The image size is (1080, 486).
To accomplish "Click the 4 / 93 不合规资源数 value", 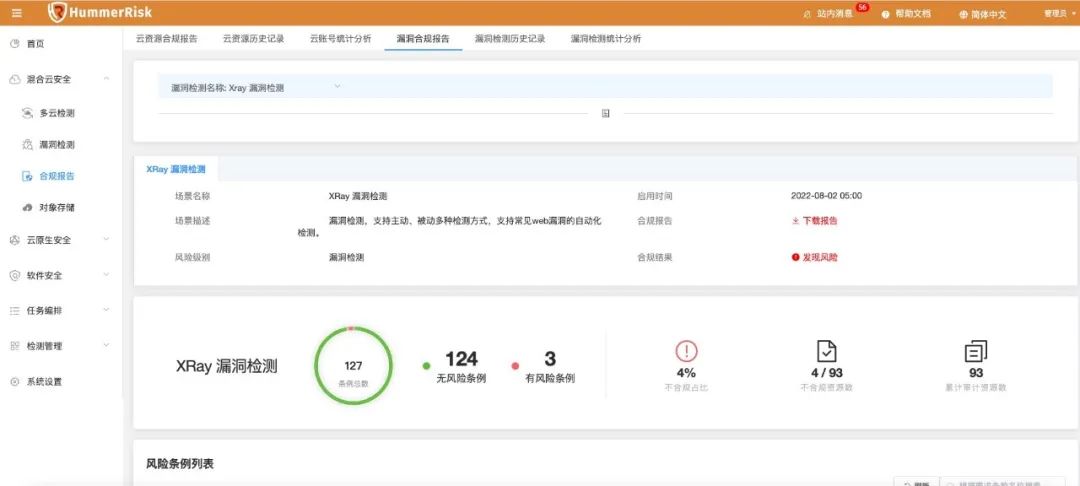I will [x=827, y=373].
